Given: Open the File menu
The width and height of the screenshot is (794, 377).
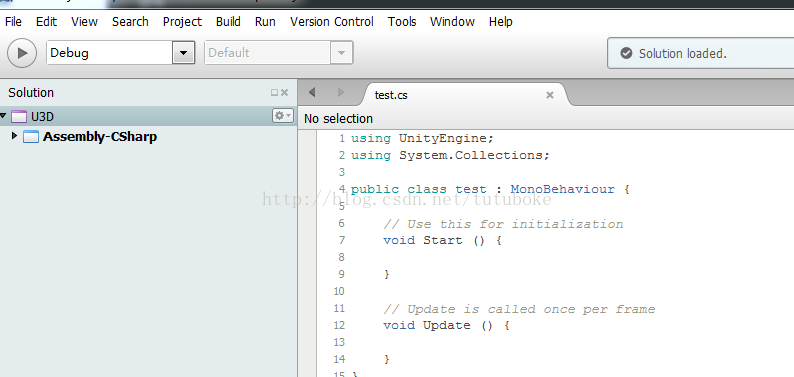Looking at the screenshot, I should (13, 22).
